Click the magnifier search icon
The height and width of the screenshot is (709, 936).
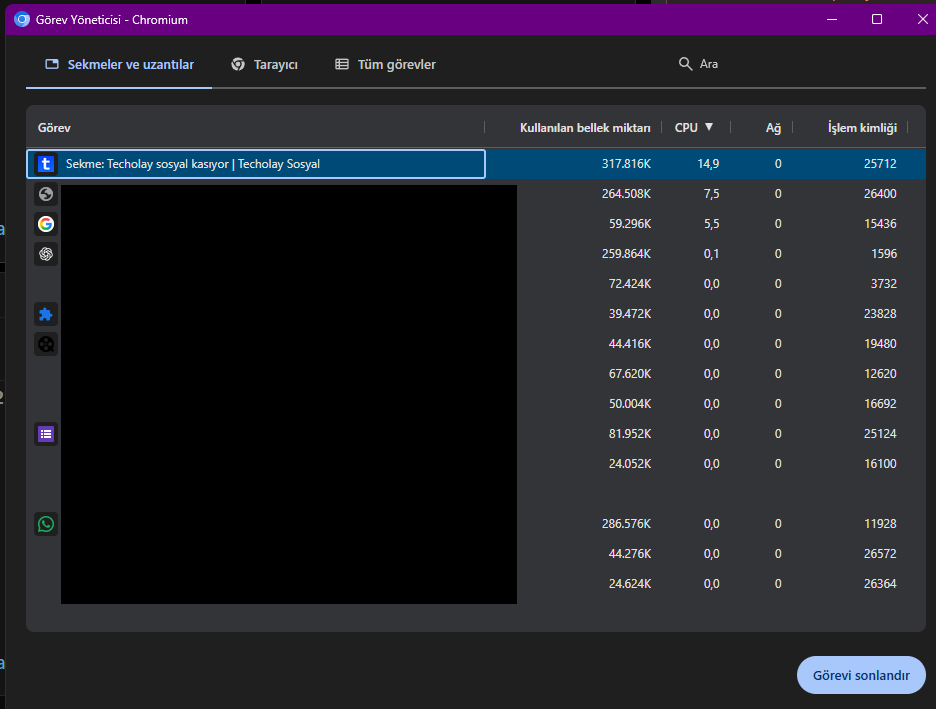685,64
